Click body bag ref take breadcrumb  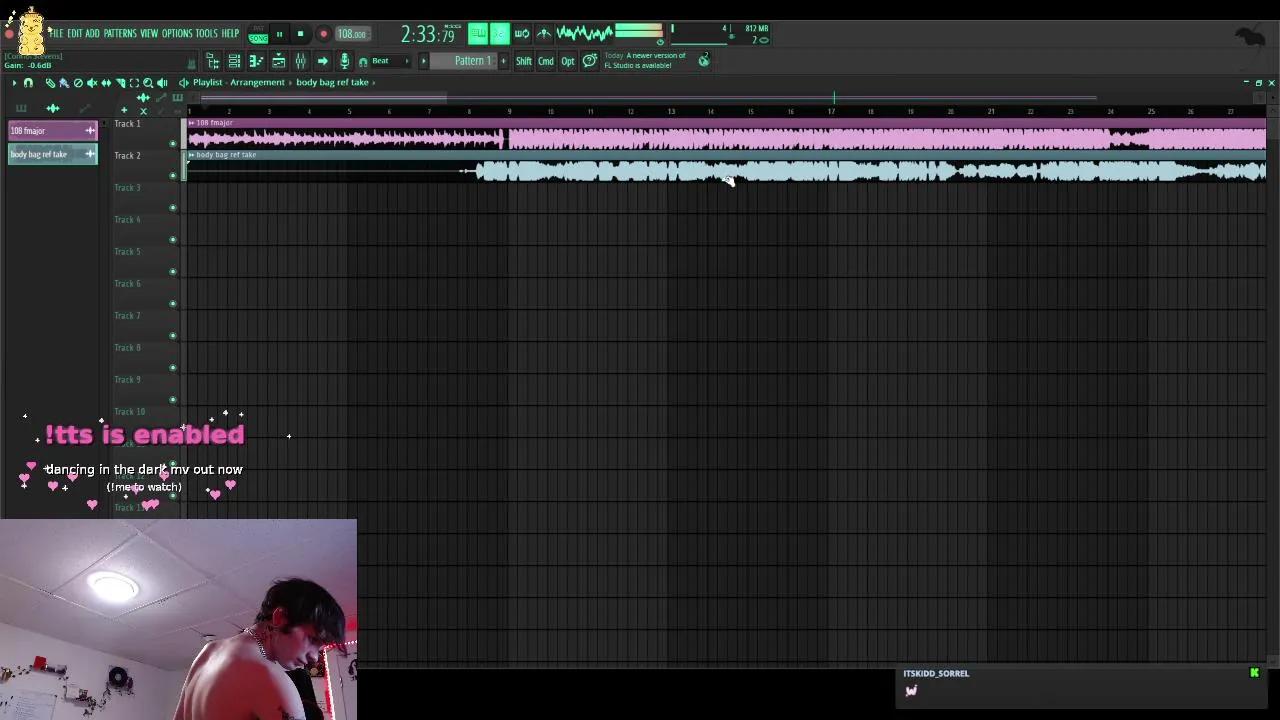pos(332,82)
